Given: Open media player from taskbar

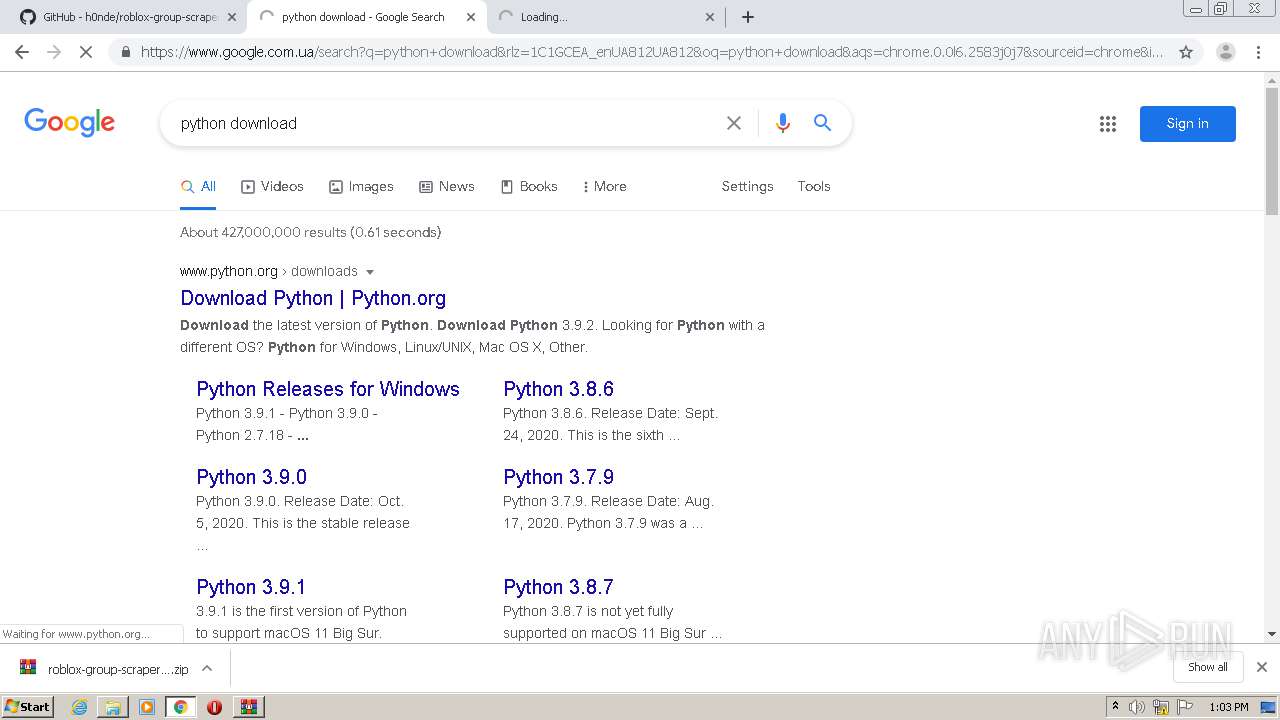Looking at the screenshot, I should pos(147,707).
